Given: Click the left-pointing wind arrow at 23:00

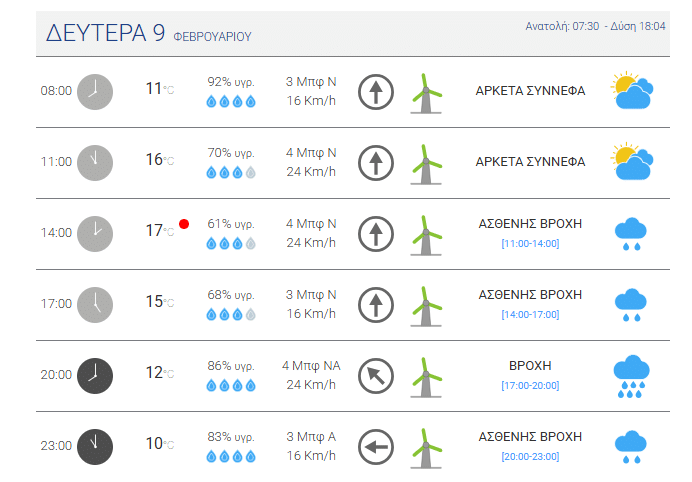Looking at the screenshot, I should tap(376, 446).
